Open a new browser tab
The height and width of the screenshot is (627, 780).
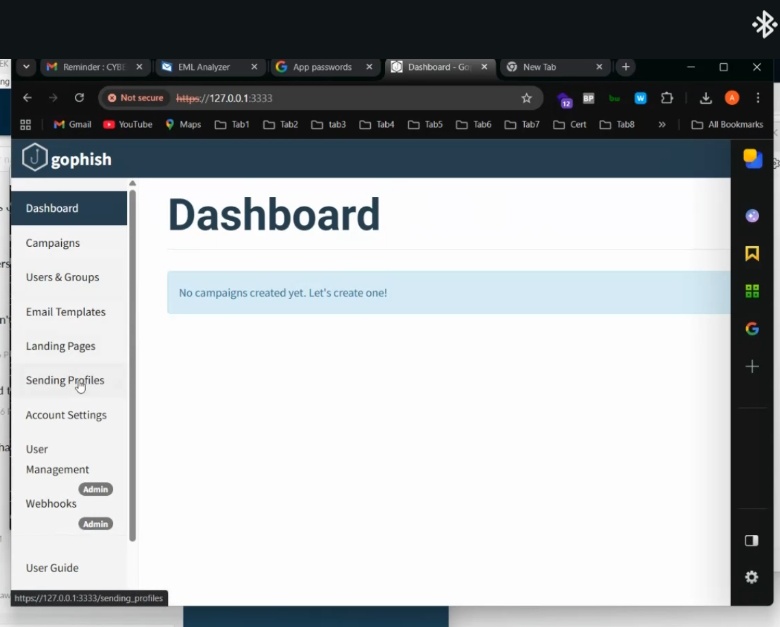tap(626, 67)
